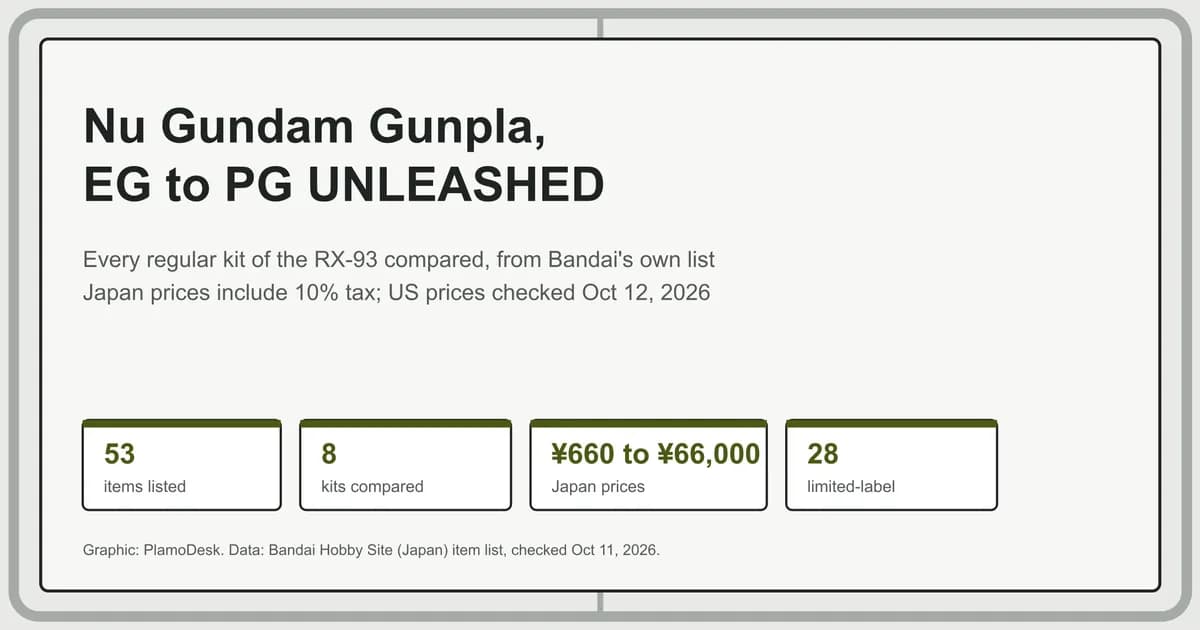Open the 8 kits compared card
Screen dimensions: 1200x630
click(405, 465)
